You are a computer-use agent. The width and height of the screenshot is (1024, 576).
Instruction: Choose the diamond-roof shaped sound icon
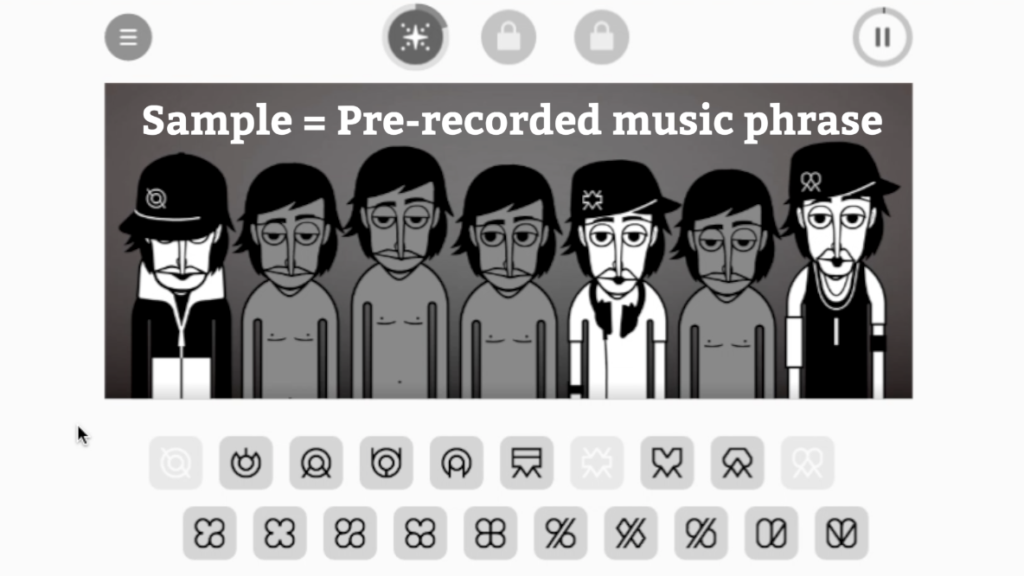(737, 463)
